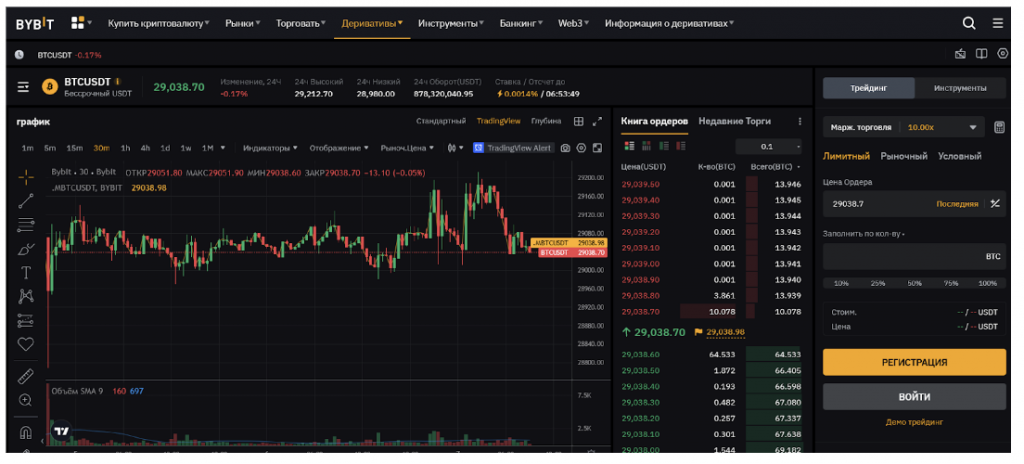
Task: Click the РЕГИСТРАЦИЯ button
Action: click(x=914, y=362)
